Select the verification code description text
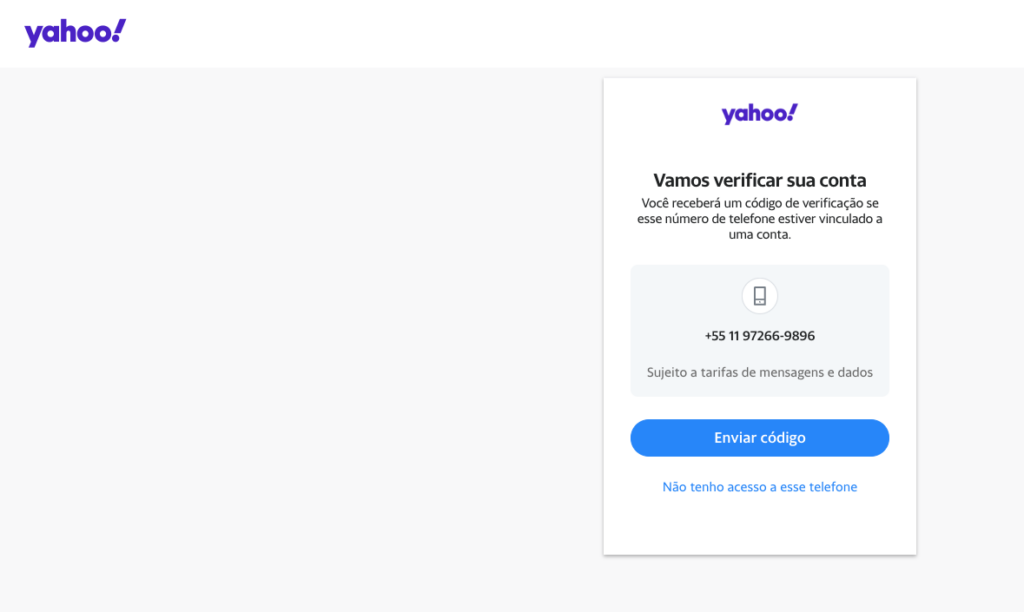Image resolution: width=1024 pixels, height=612 pixels. click(x=759, y=217)
